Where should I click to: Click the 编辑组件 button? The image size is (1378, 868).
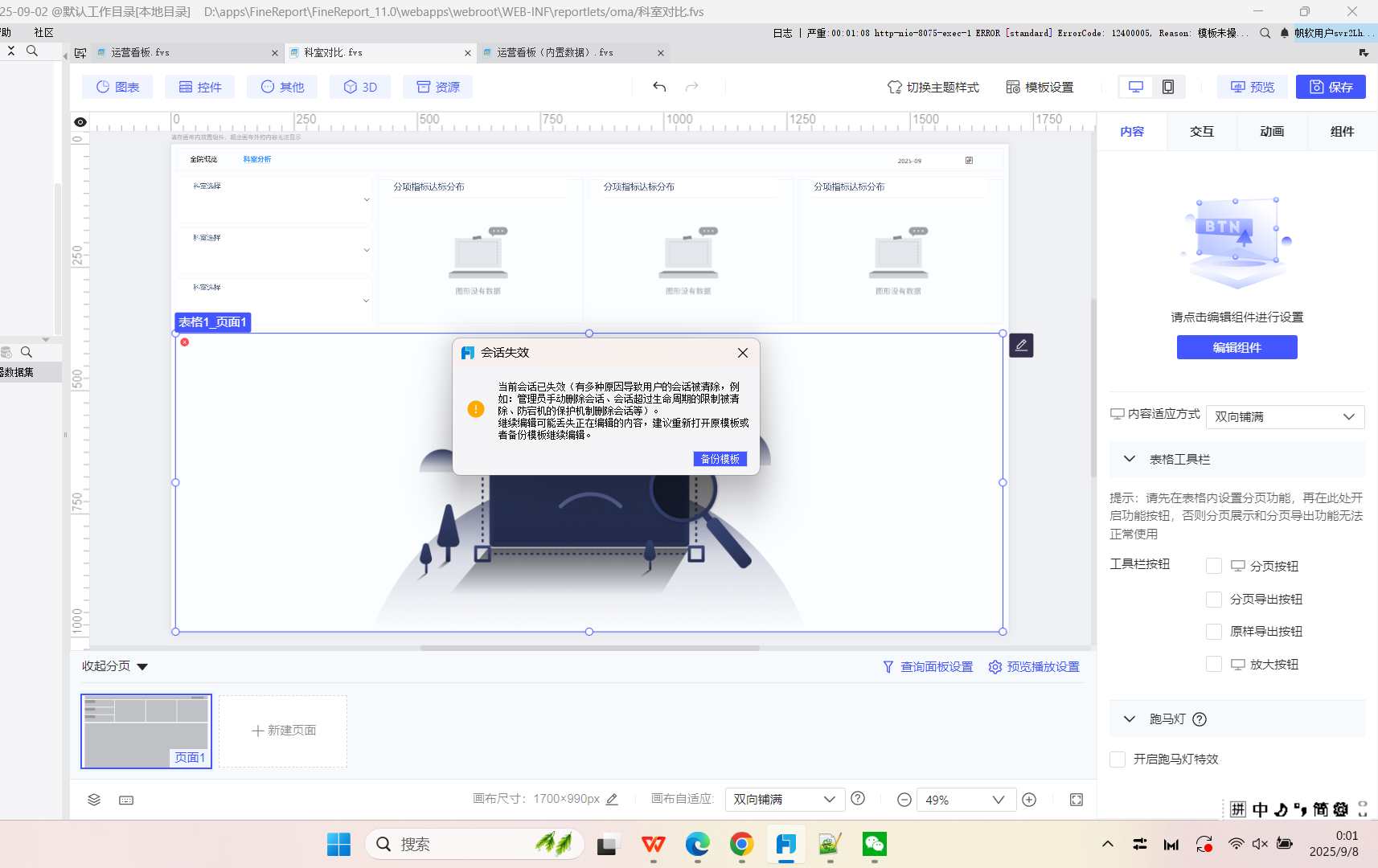[x=1237, y=347]
